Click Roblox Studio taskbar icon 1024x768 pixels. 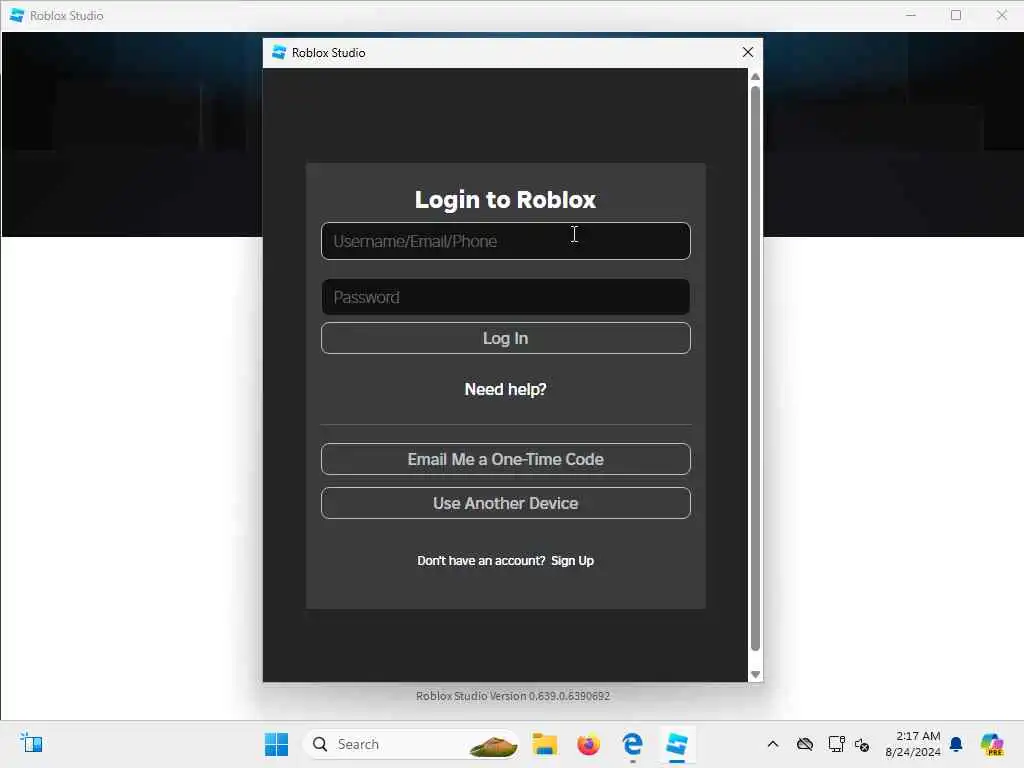click(x=677, y=744)
